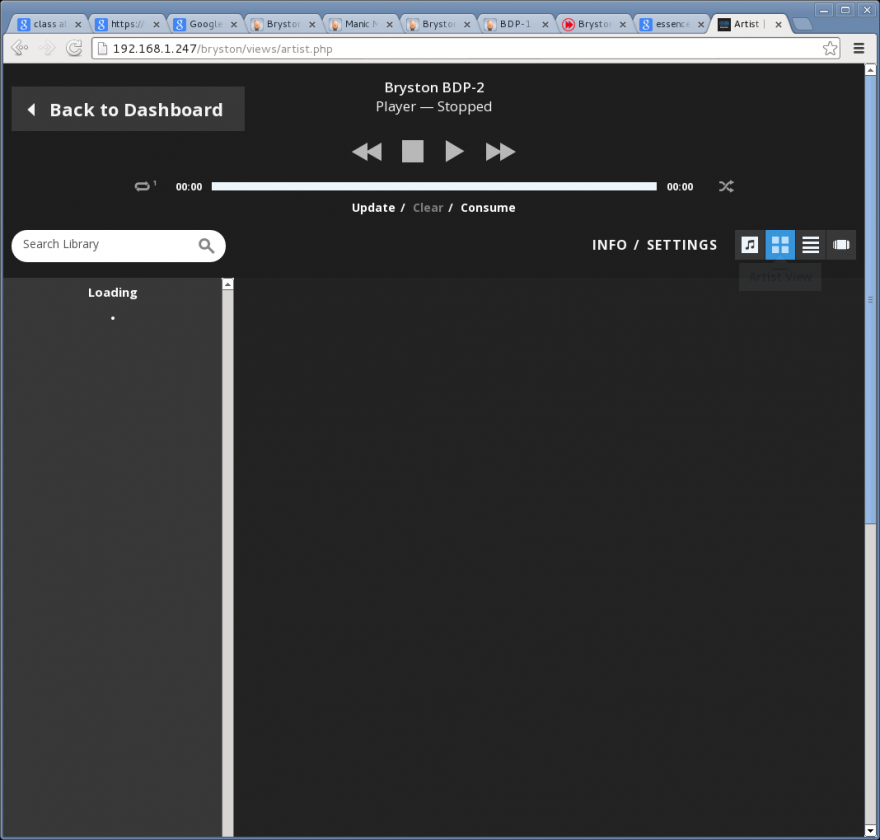This screenshot has width=880, height=840.
Task: Click the total time 00:00 label
Action: tap(680, 187)
